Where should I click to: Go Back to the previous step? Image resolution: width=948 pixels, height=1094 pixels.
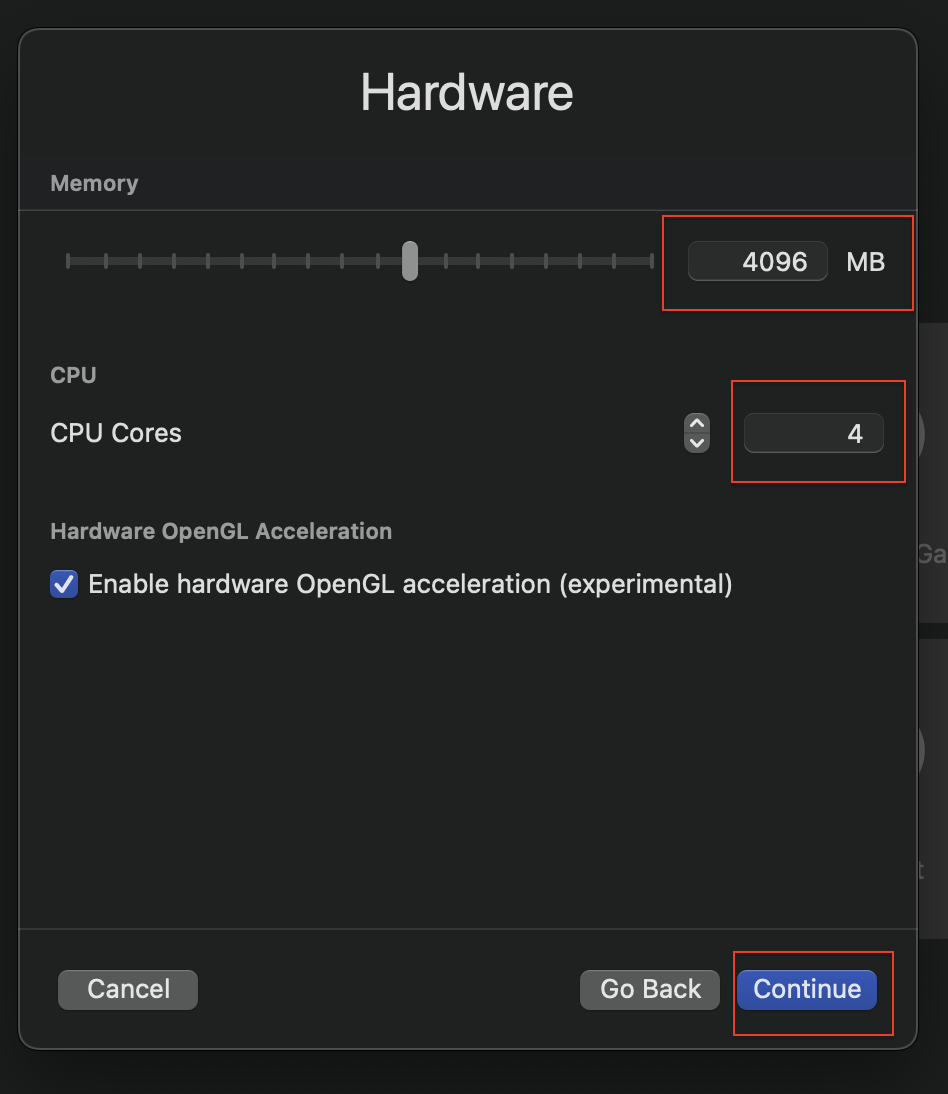(x=650, y=989)
